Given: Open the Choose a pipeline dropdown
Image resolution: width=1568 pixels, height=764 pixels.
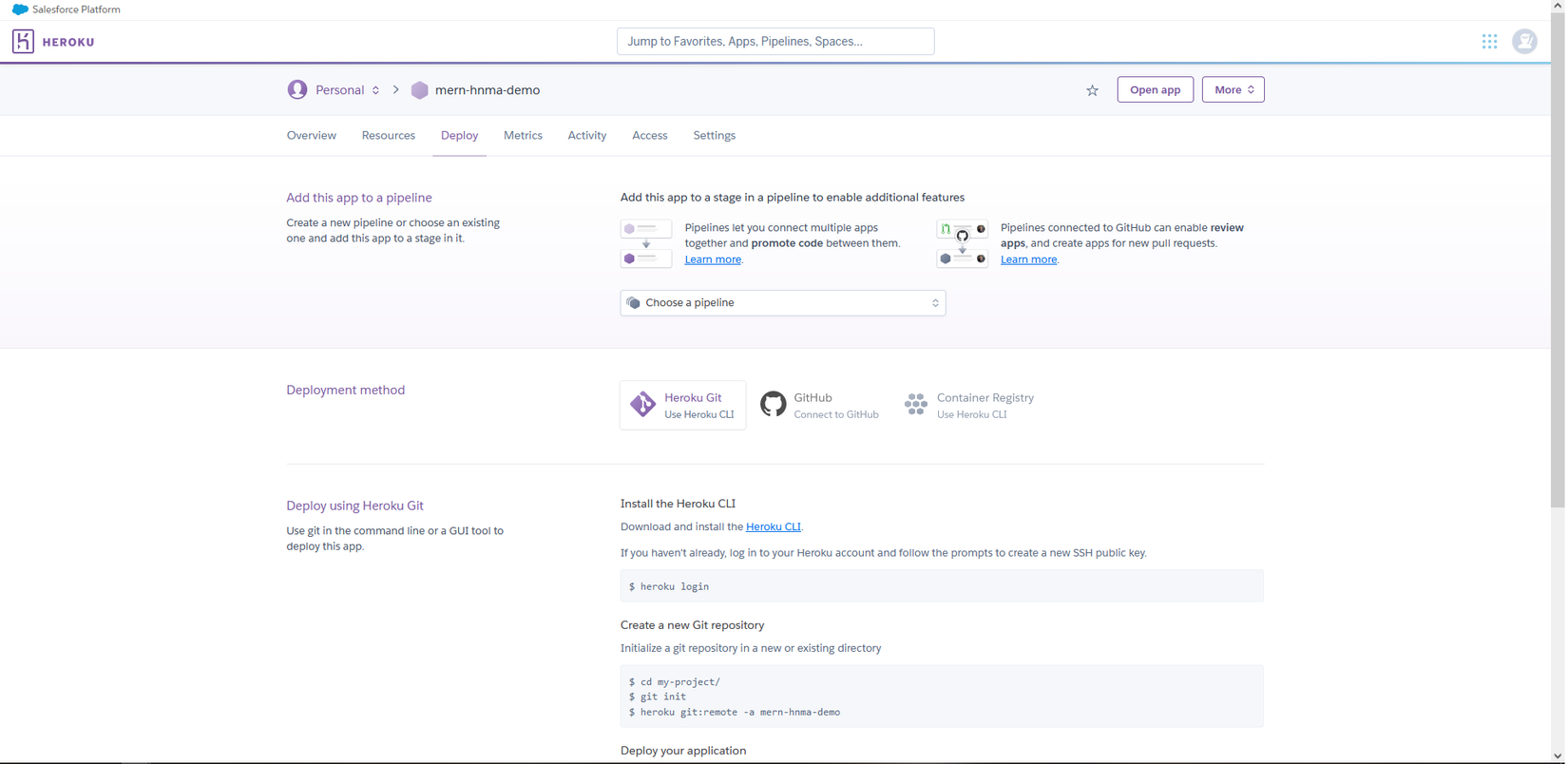Looking at the screenshot, I should point(783,303).
